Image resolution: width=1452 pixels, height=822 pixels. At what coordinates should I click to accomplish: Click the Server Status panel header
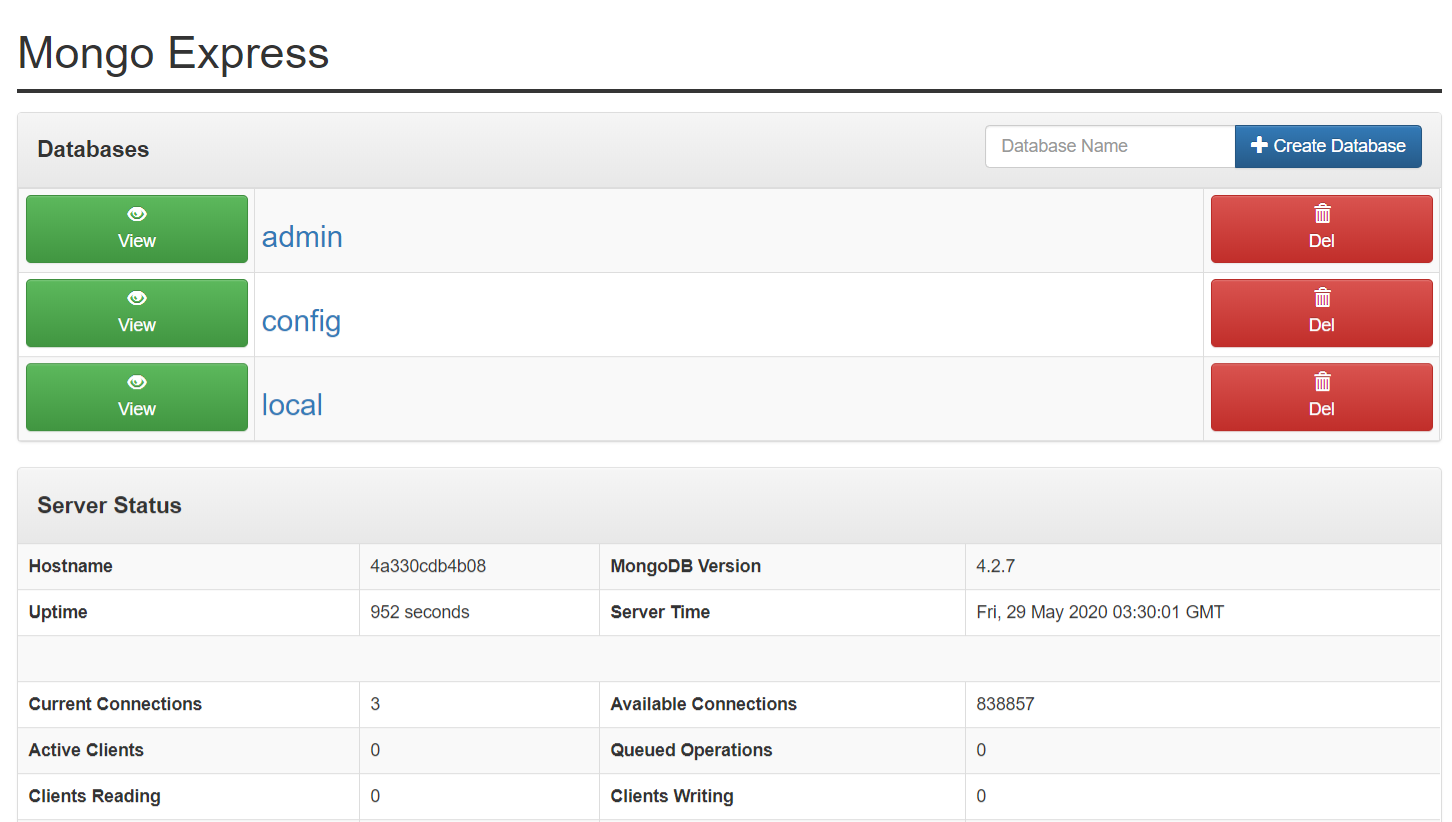point(109,505)
